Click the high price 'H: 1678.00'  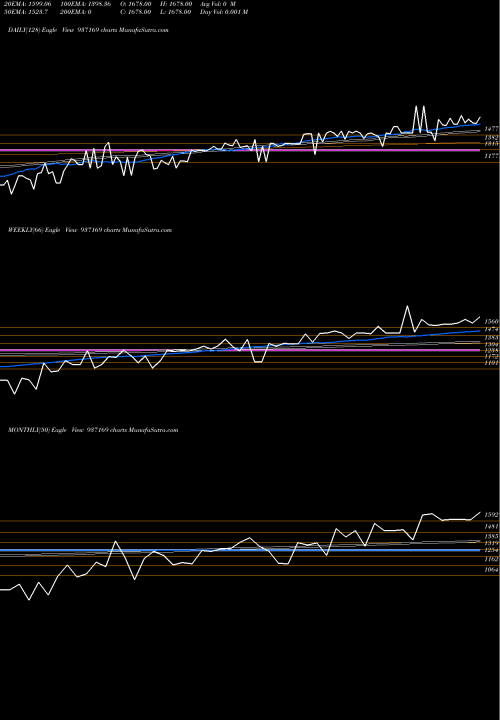coord(176,4)
